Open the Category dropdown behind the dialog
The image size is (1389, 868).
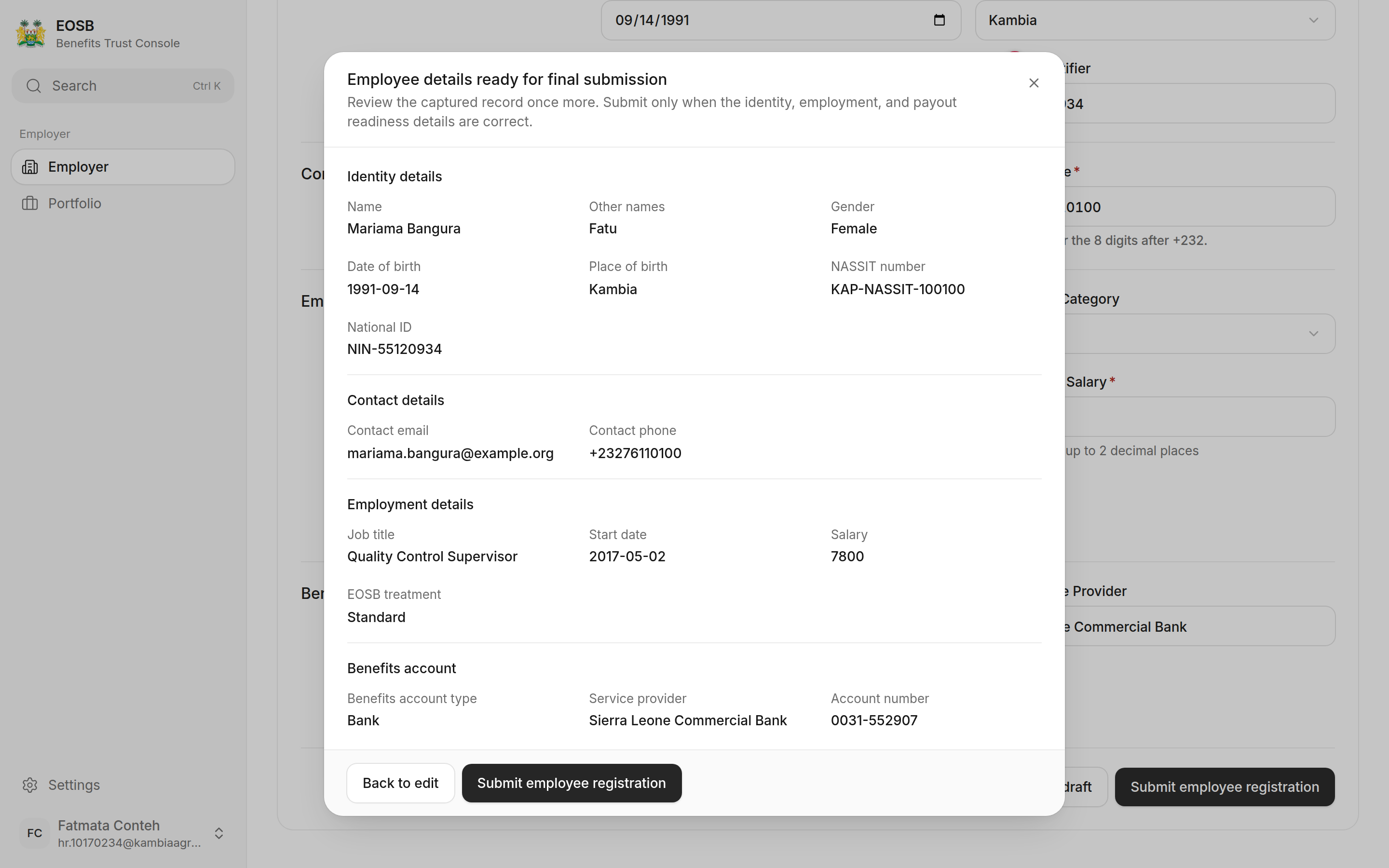1199,334
